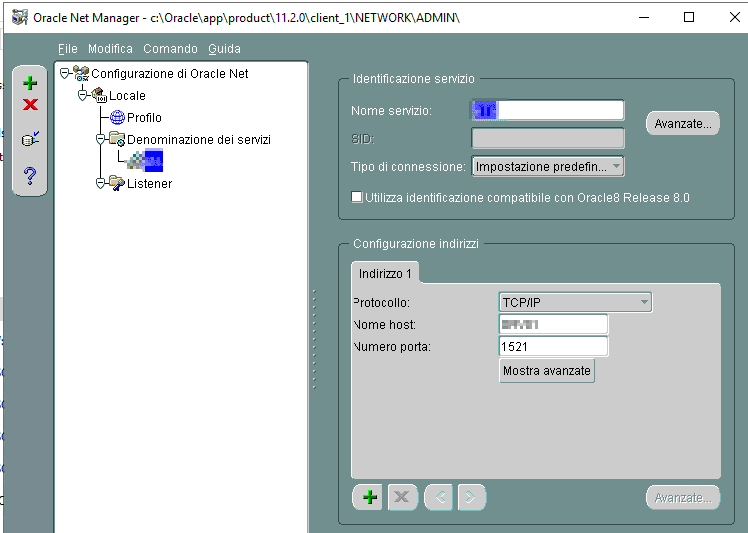The height and width of the screenshot is (533, 748).
Task: Add a new address with the green plus button
Action: pyautogui.click(x=368, y=497)
